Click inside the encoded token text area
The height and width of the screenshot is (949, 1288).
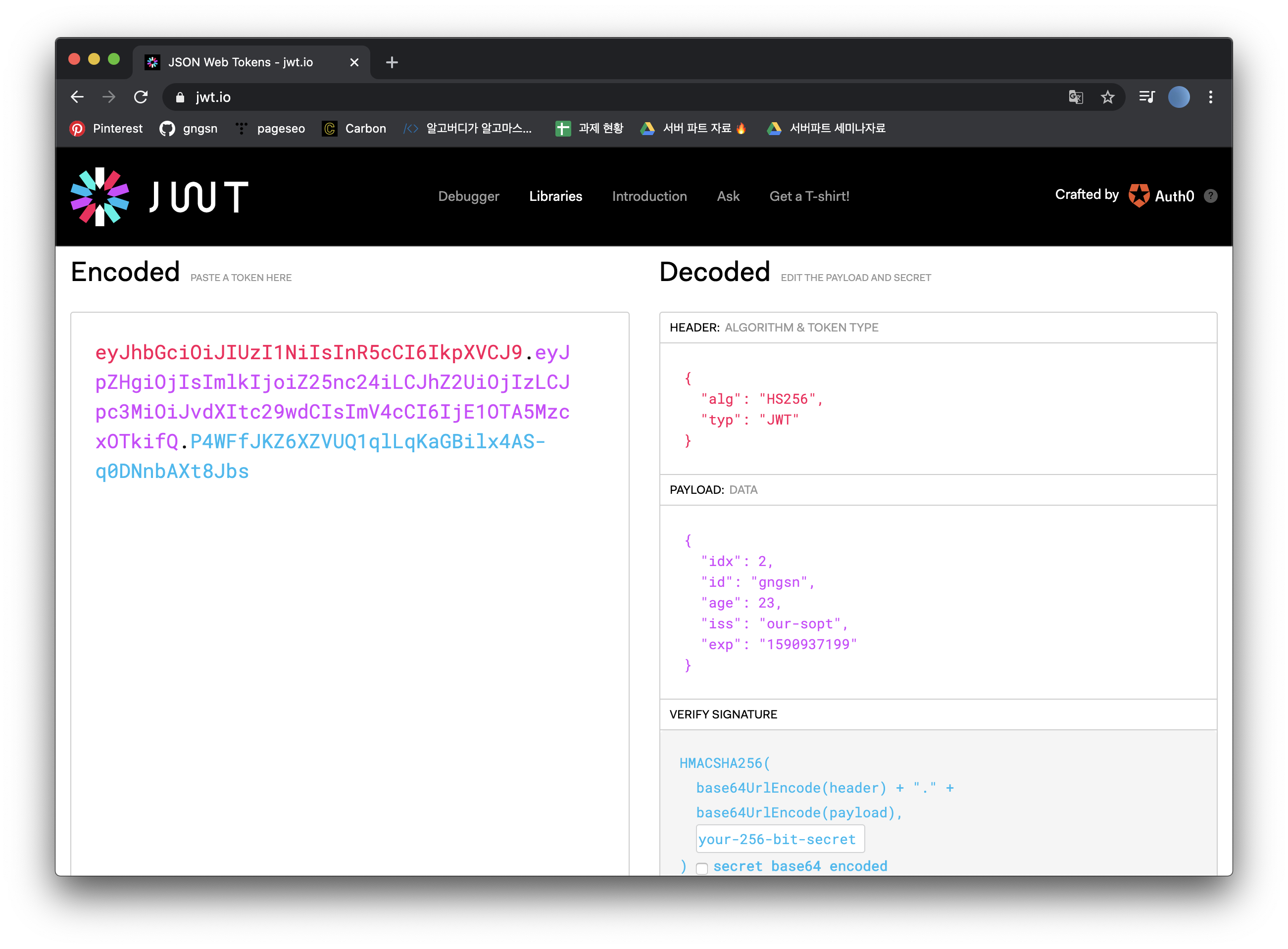point(349,632)
